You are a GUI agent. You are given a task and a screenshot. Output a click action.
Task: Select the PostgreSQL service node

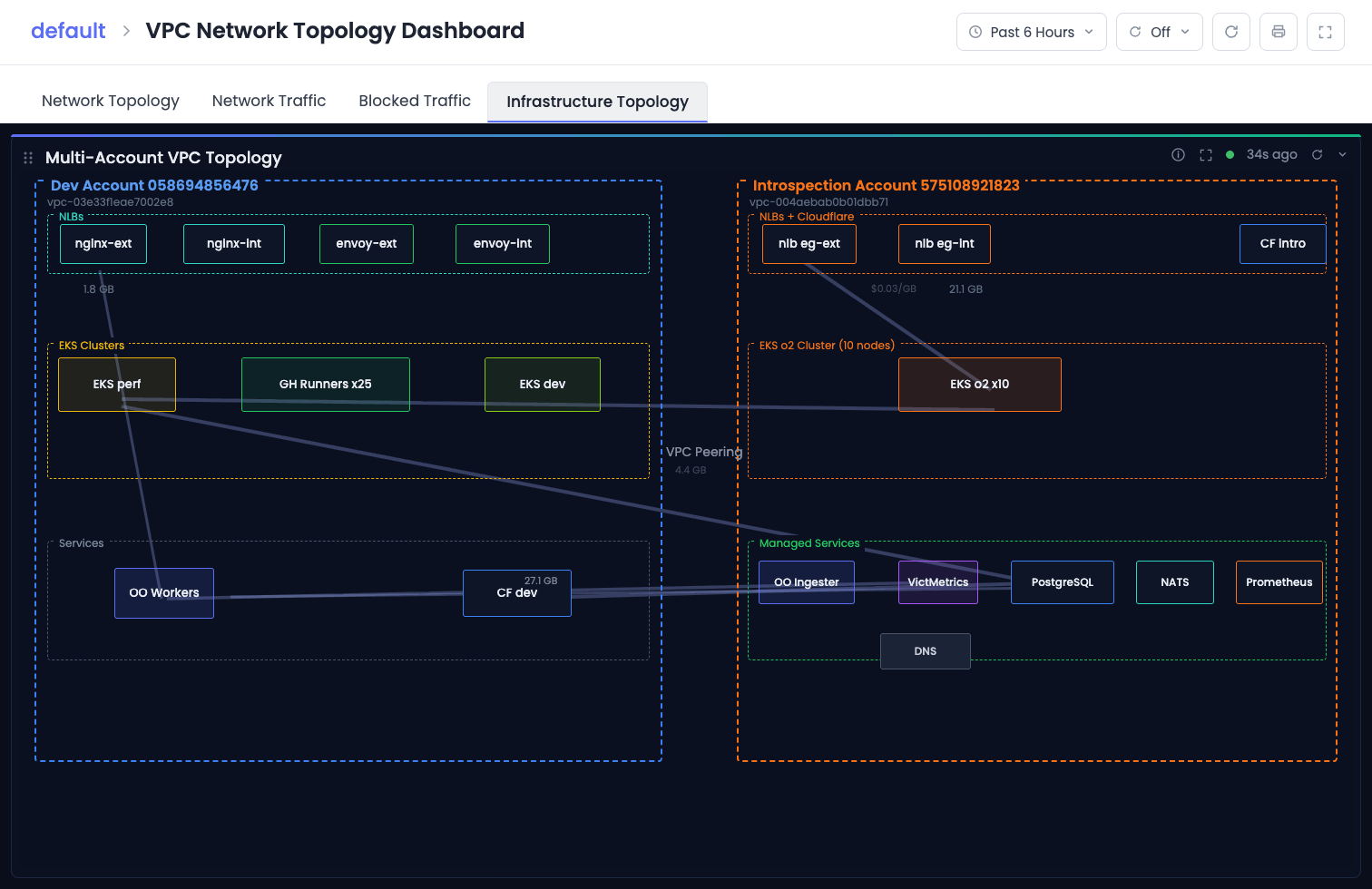pos(1063,582)
